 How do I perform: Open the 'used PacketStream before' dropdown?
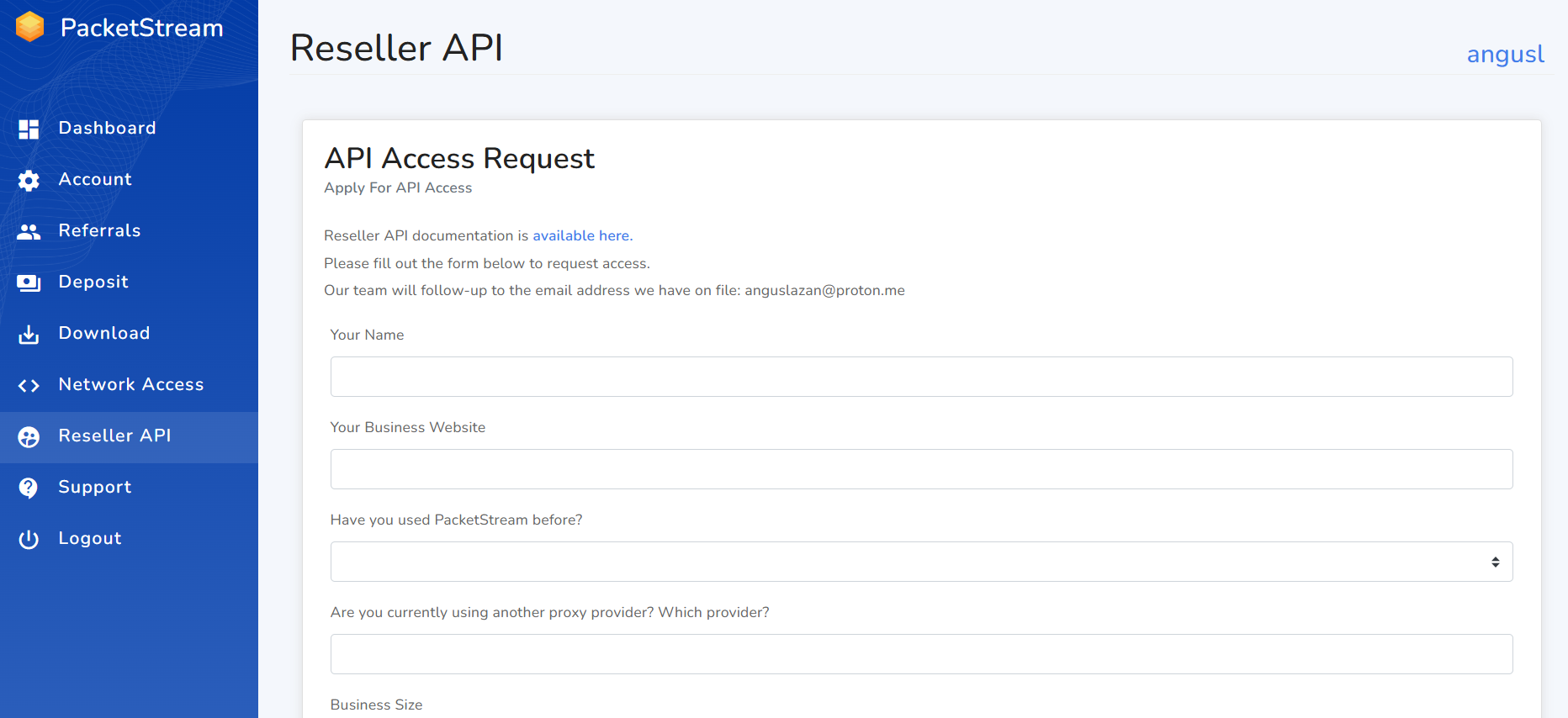point(921,562)
